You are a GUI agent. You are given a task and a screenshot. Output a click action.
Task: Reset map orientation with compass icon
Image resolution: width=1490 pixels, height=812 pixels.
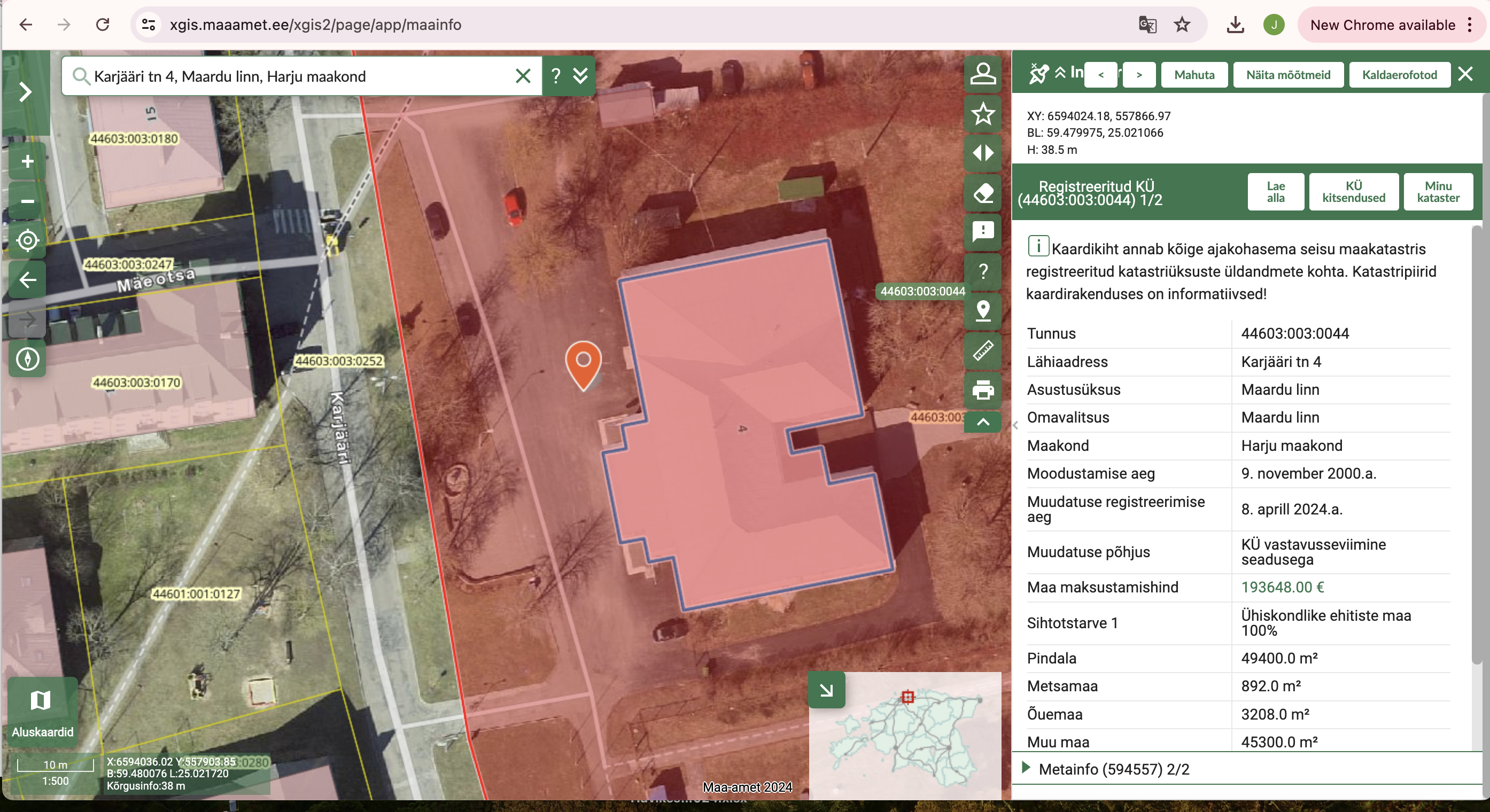click(x=27, y=358)
